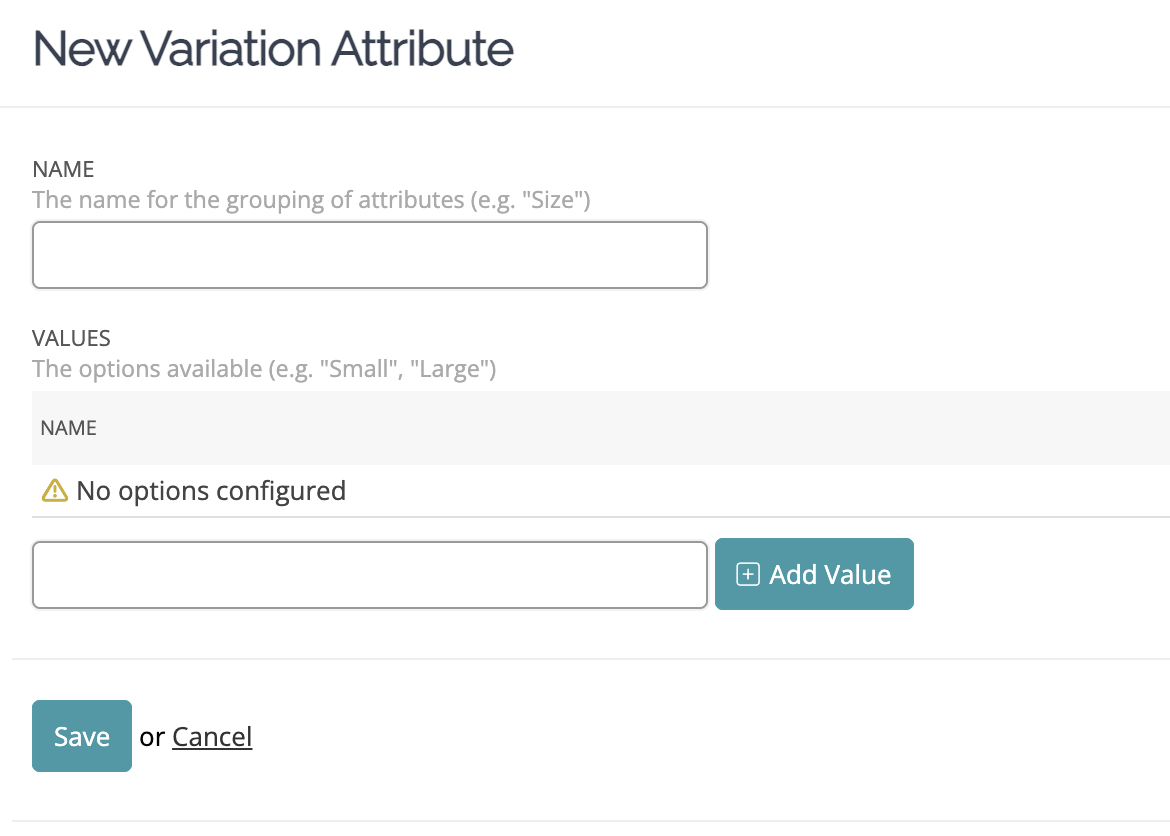Viewport: 1170px width, 836px height.
Task: Cancel creating the variation attribute
Action: tap(212, 737)
